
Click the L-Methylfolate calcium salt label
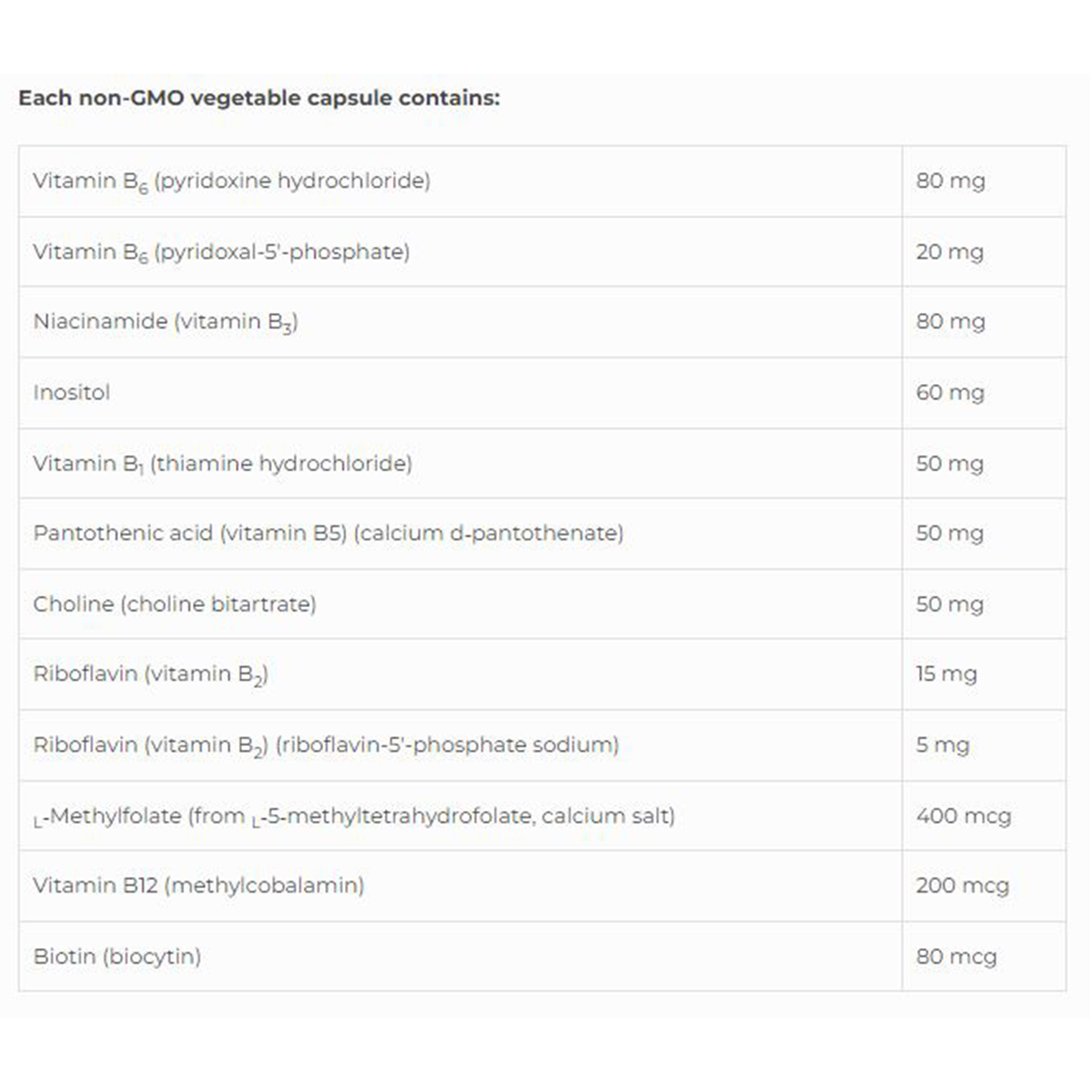[x=354, y=816]
